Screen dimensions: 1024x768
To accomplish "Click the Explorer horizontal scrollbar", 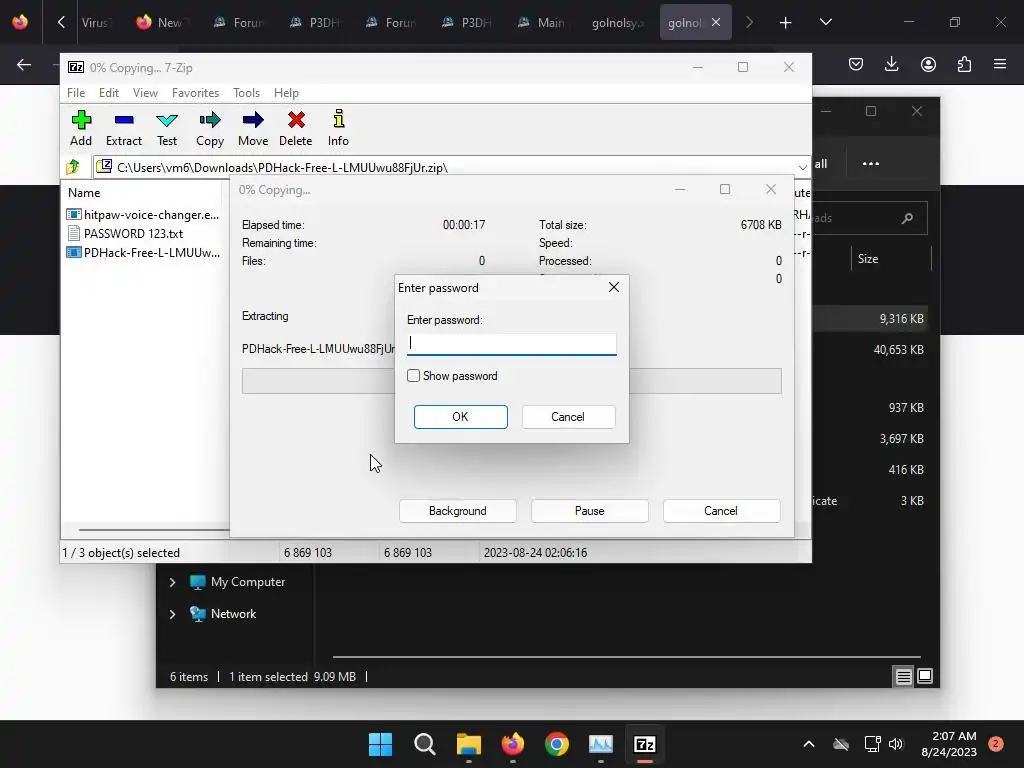I will (626, 656).
